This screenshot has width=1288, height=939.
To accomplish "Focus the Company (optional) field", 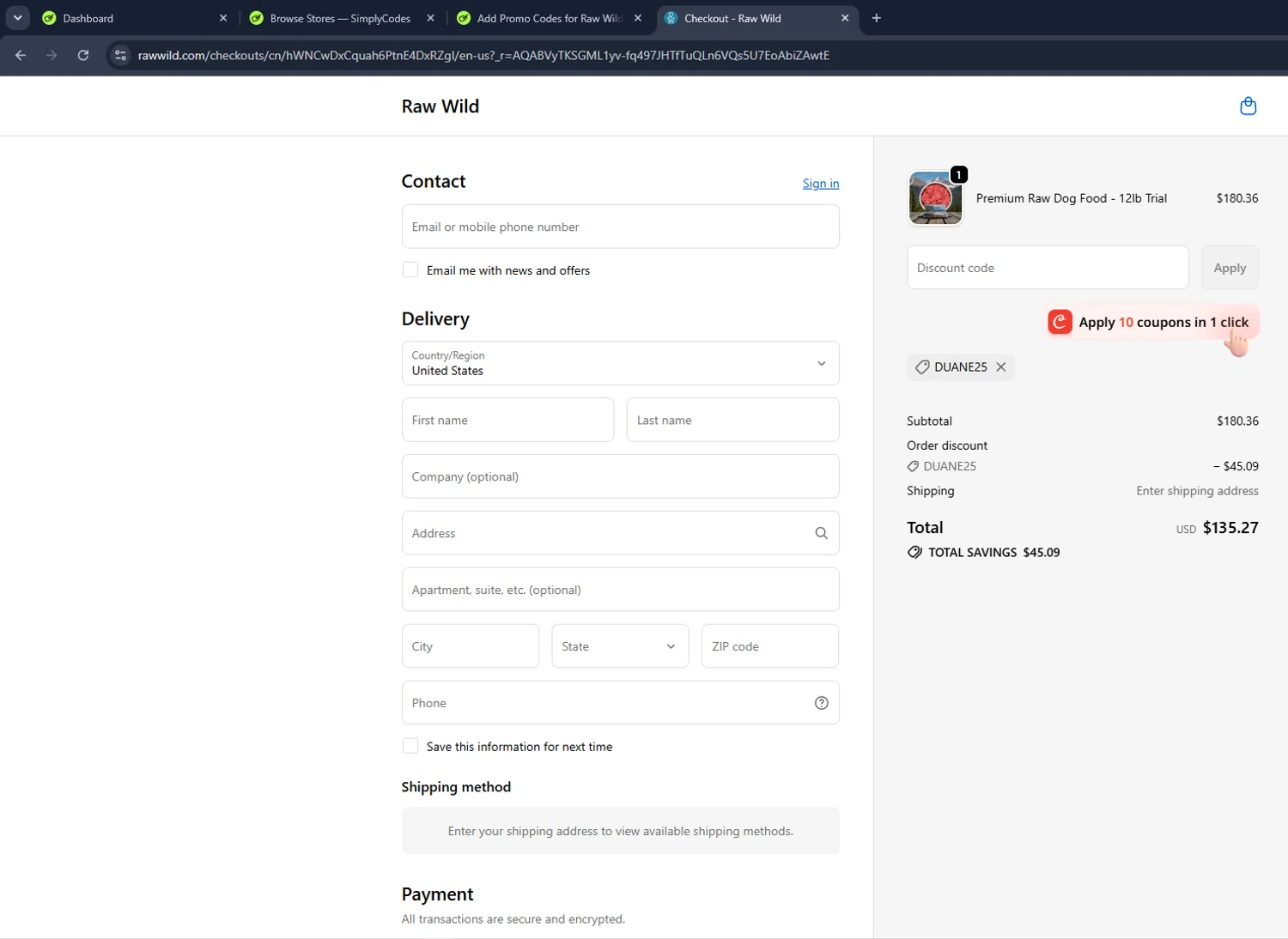I will [x=620, y=476].
